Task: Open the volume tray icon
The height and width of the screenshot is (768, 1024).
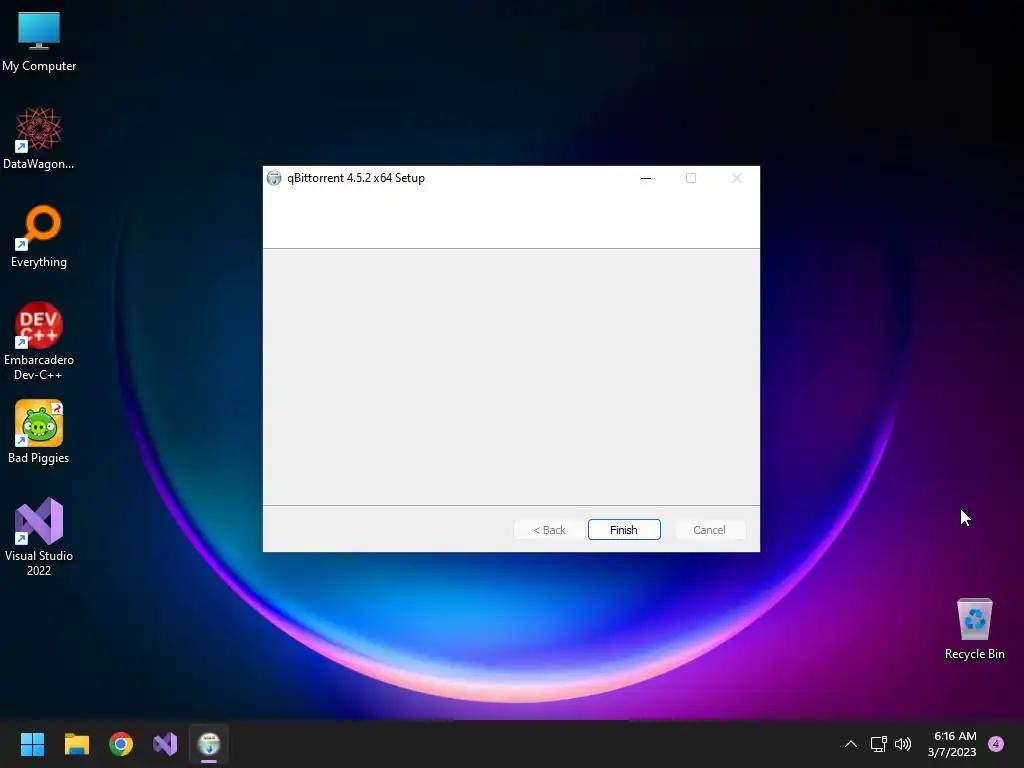Action: [903, 744]
